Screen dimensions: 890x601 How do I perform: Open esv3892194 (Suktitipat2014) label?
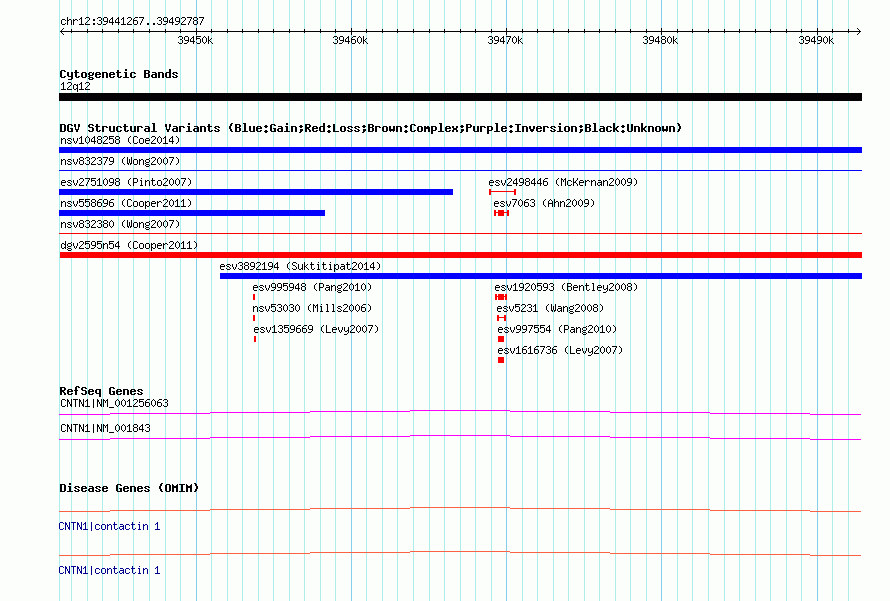[300, 266]
